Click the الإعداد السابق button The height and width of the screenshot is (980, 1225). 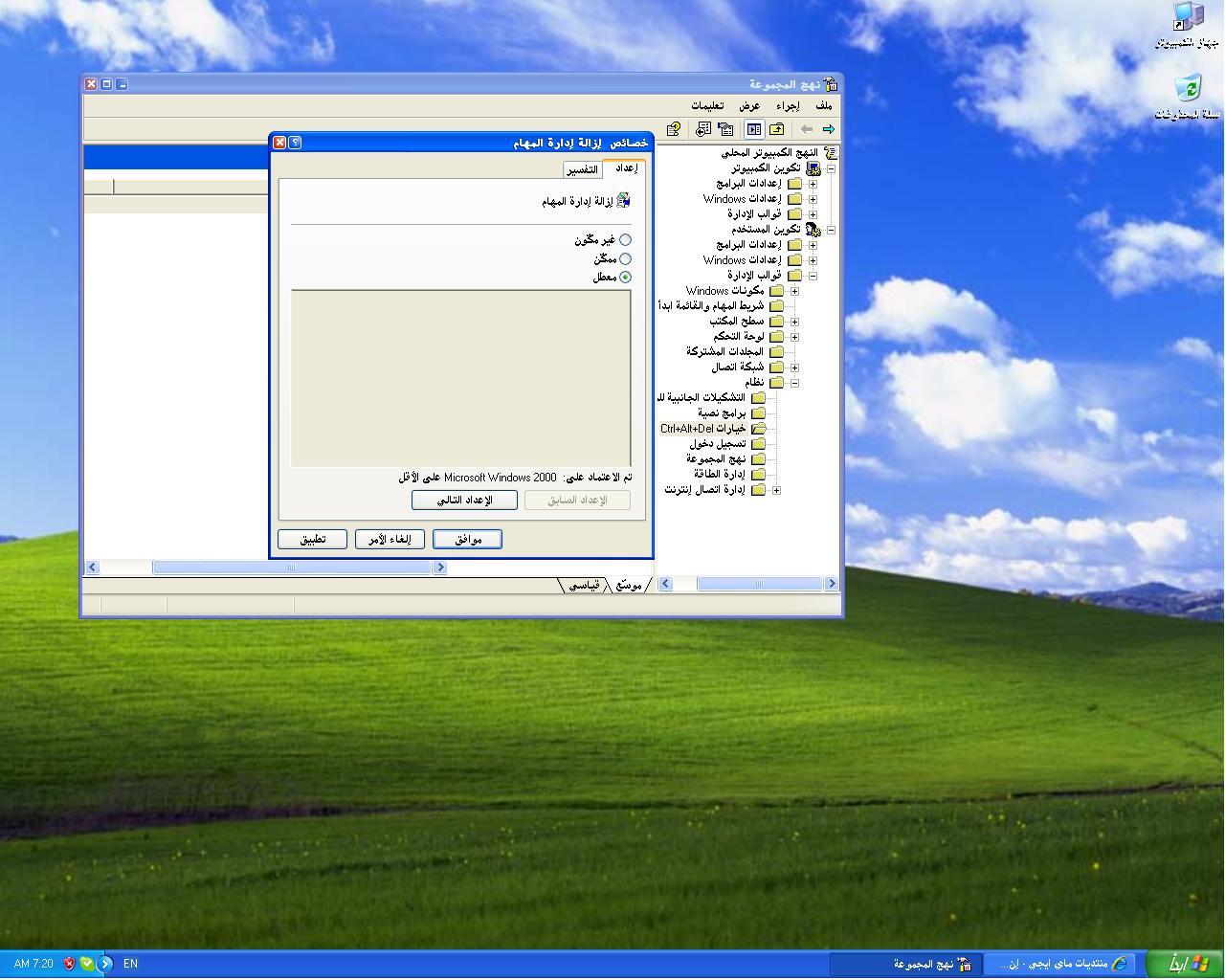tap(577, 501)
